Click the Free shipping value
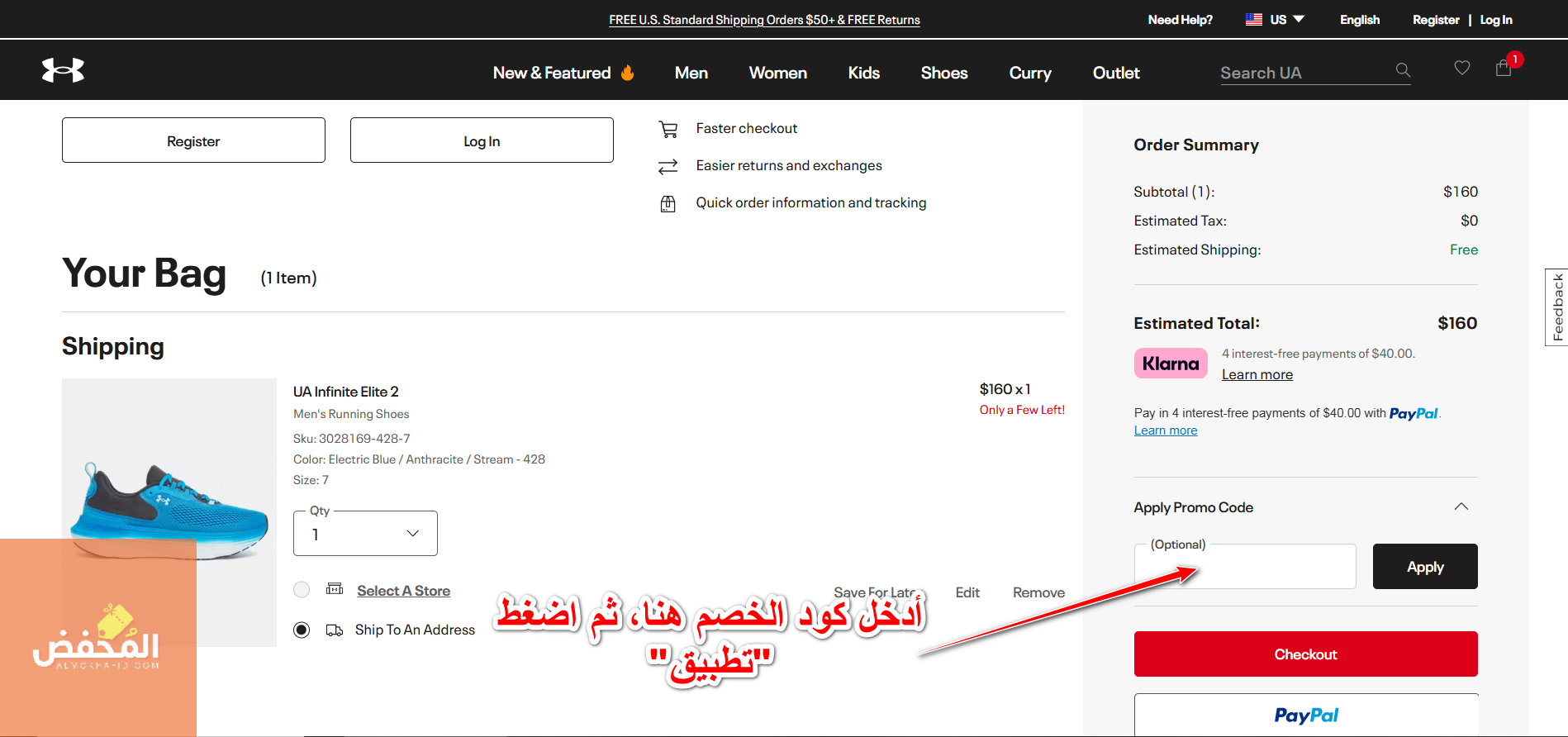1568x737 pixels. [1464, 250]
